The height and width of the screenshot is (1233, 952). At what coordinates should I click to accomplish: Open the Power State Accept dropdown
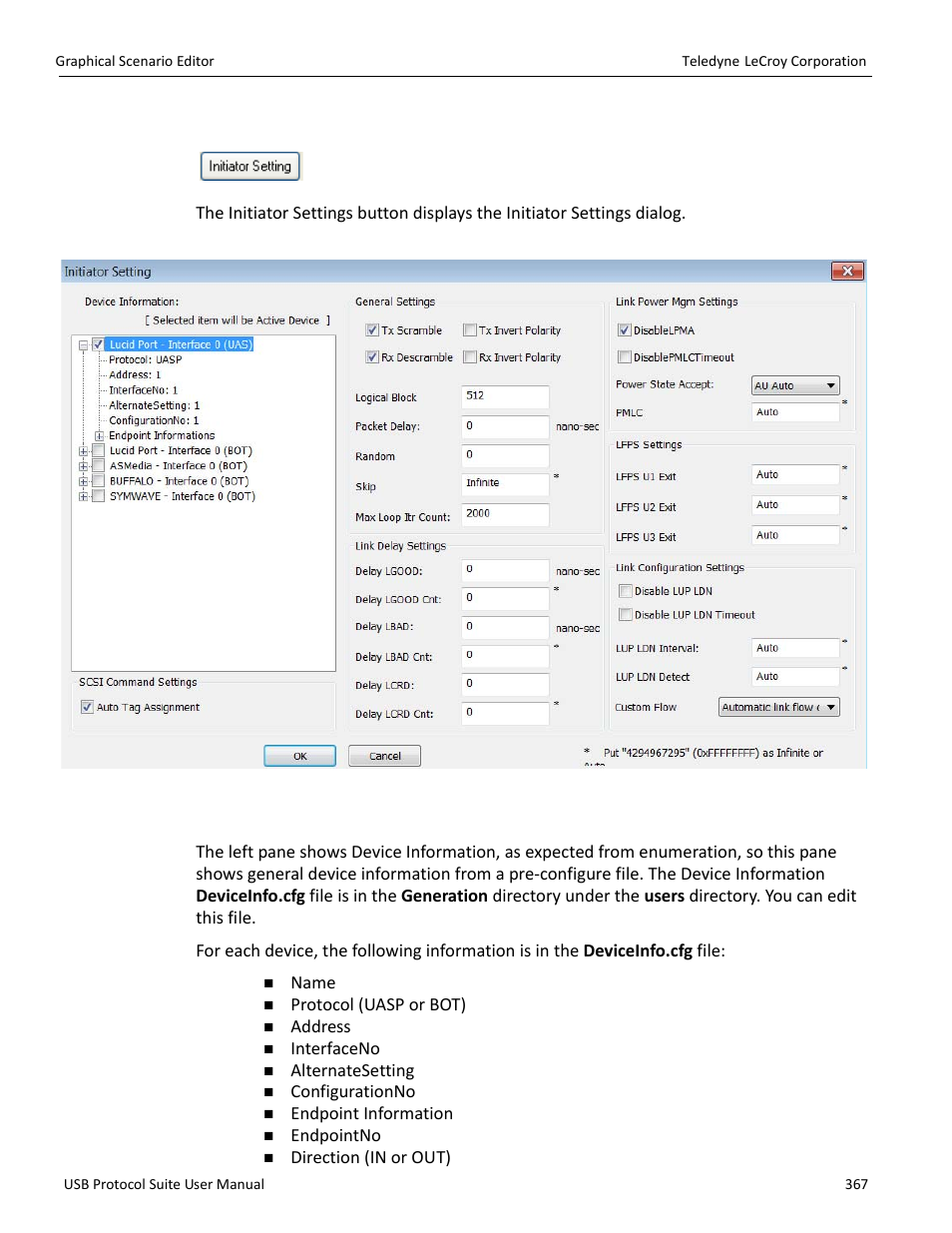[x=795, y=385]
